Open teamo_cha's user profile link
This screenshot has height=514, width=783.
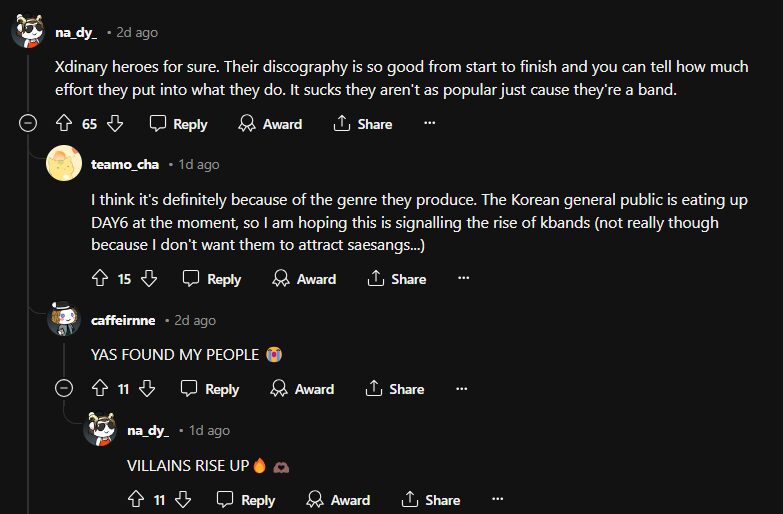125,164
